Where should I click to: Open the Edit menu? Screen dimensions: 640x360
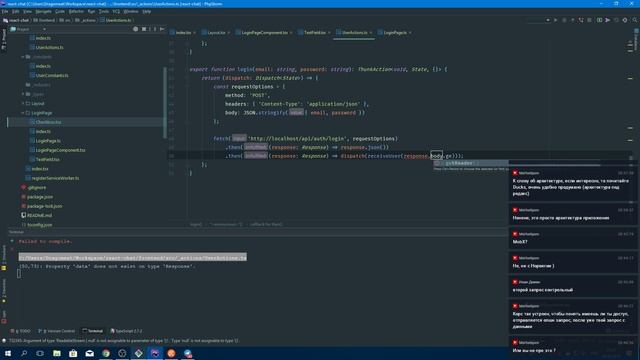16,11
